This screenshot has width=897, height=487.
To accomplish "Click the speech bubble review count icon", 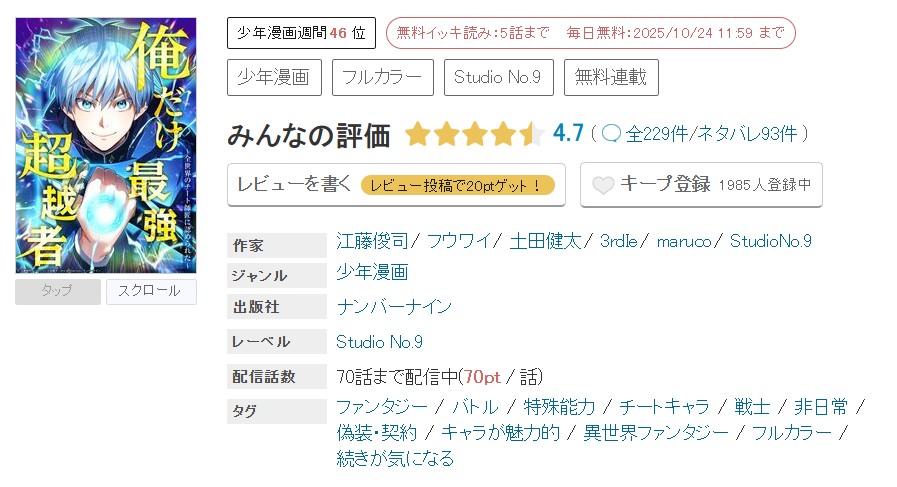I will [611, 134].
